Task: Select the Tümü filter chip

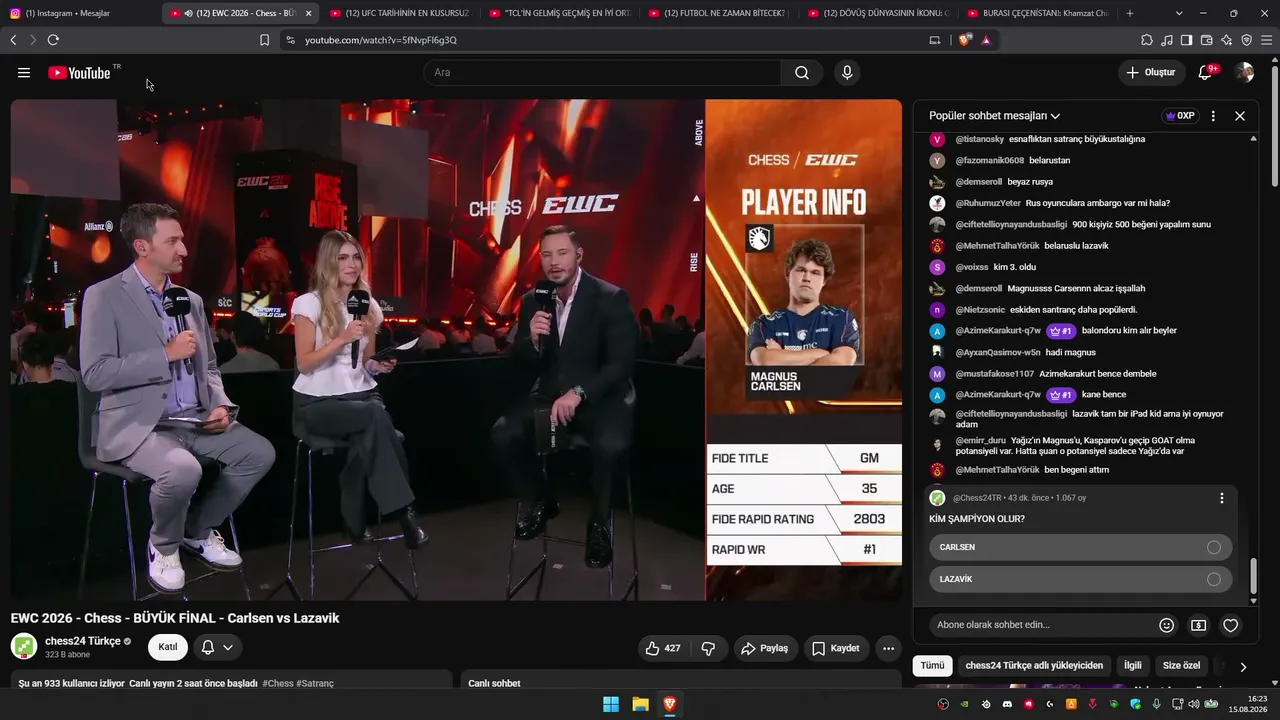Action: [932, 666]
